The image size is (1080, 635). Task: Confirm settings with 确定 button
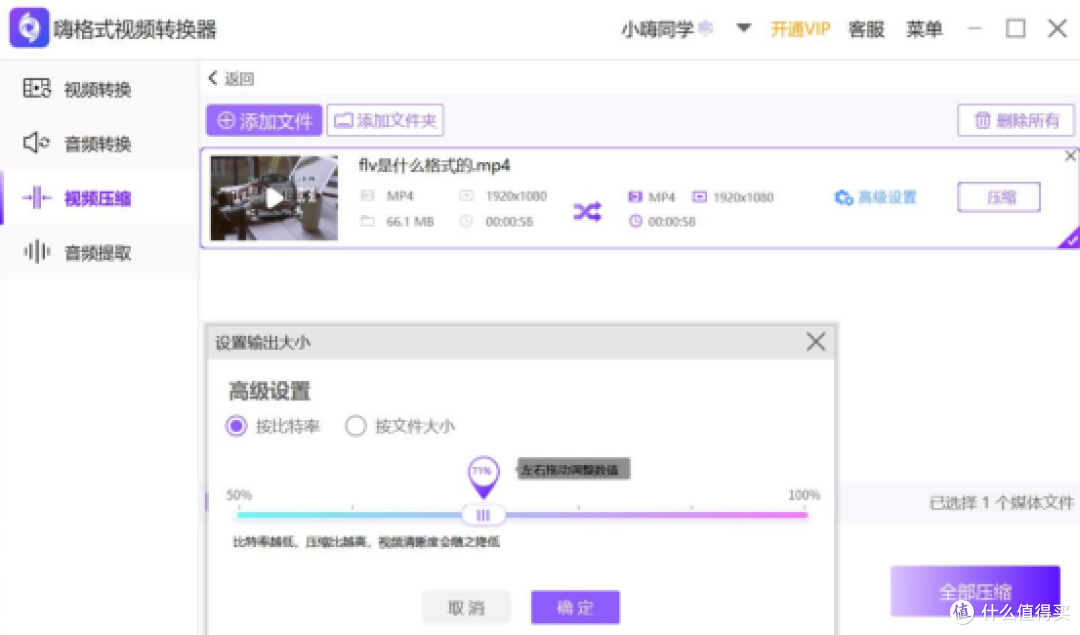575,607
